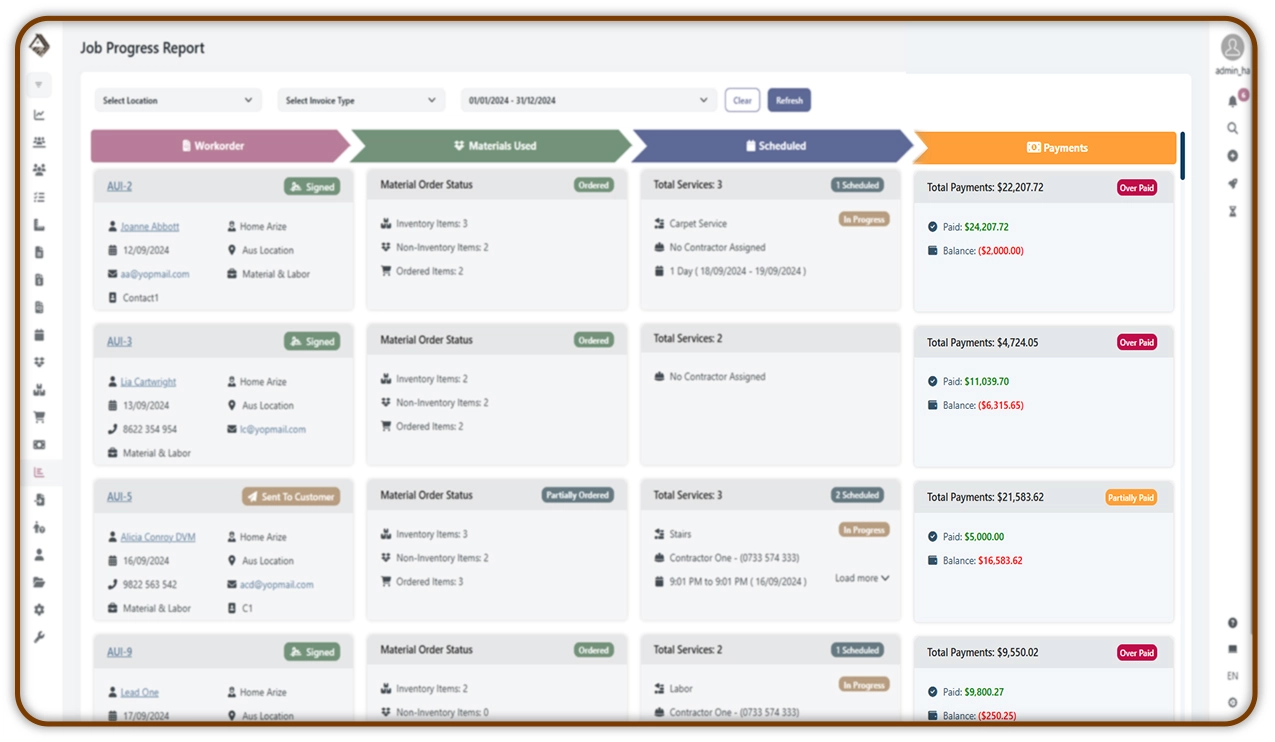Click the Partially Paid payment badge
The height and width of the screenshot is (742, 1275).
coord(1131,497)
